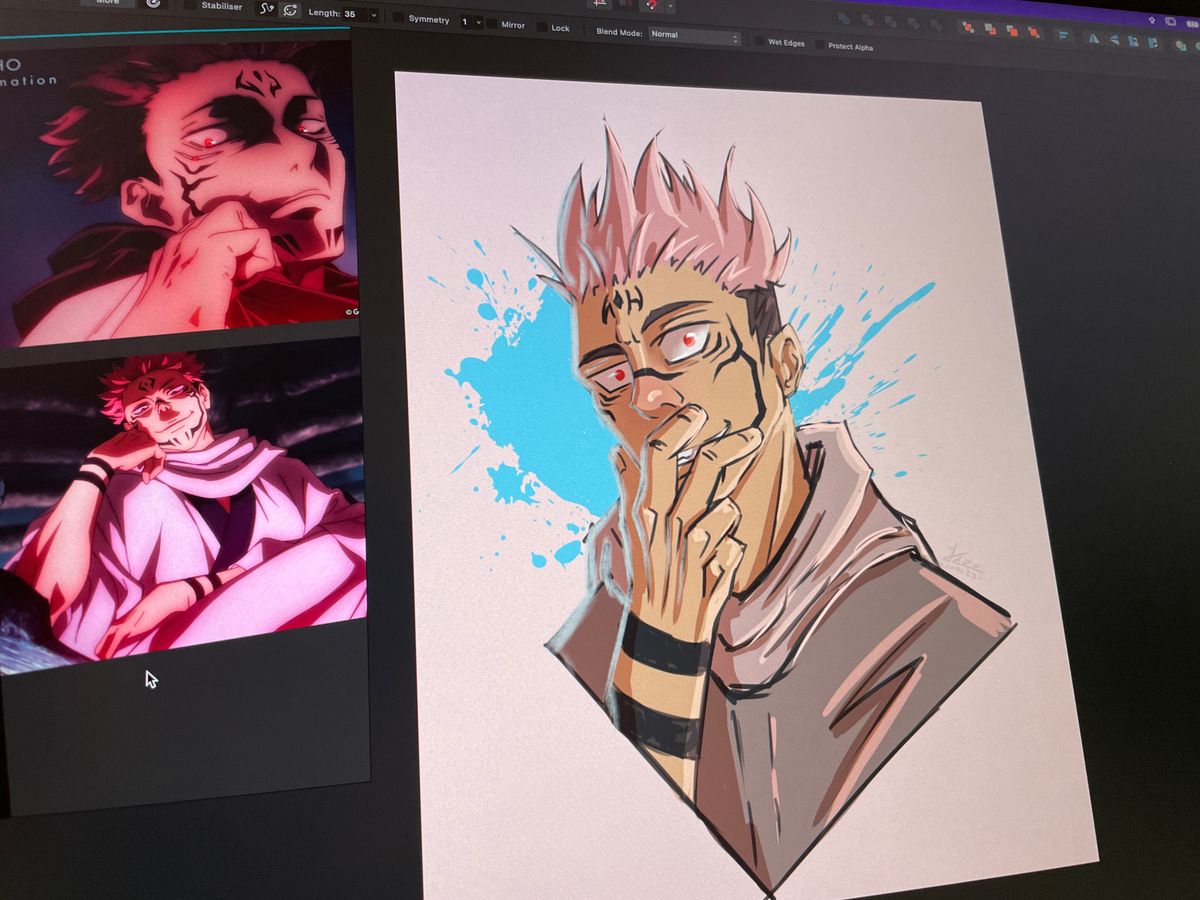This screenshot has width=1200, height=900.
Task: Click the rotate clockwise icon
Action: click(x=1153, y=44)
